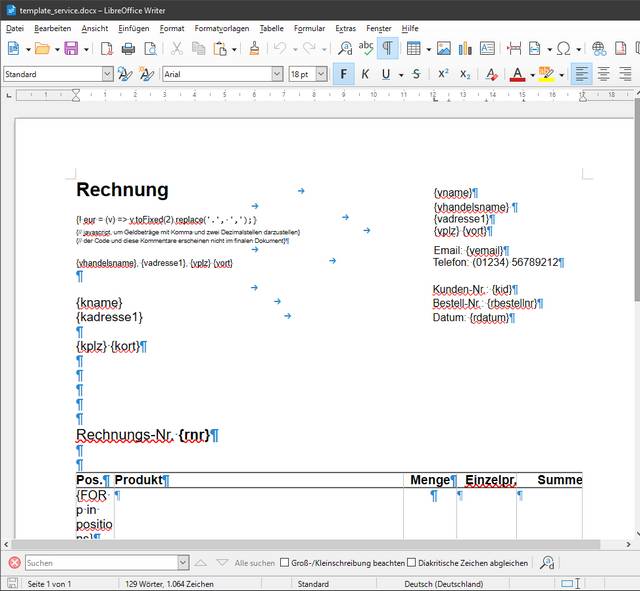The width and height of the screenshot is (640, 591).
Task: Click into the Suchen search field
Action: tap(100, 563)
